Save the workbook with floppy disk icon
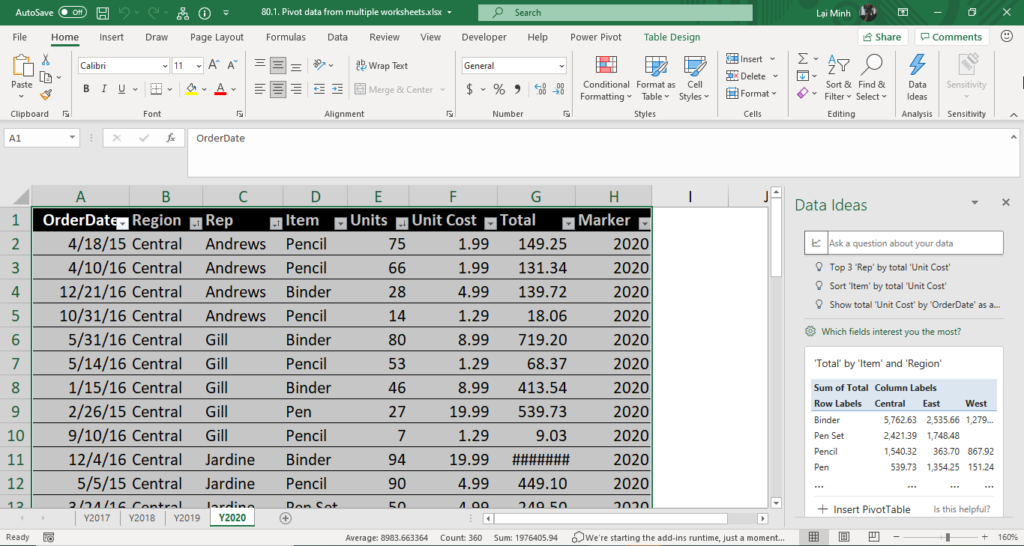1024x546 pixels. tap(103, 12)
